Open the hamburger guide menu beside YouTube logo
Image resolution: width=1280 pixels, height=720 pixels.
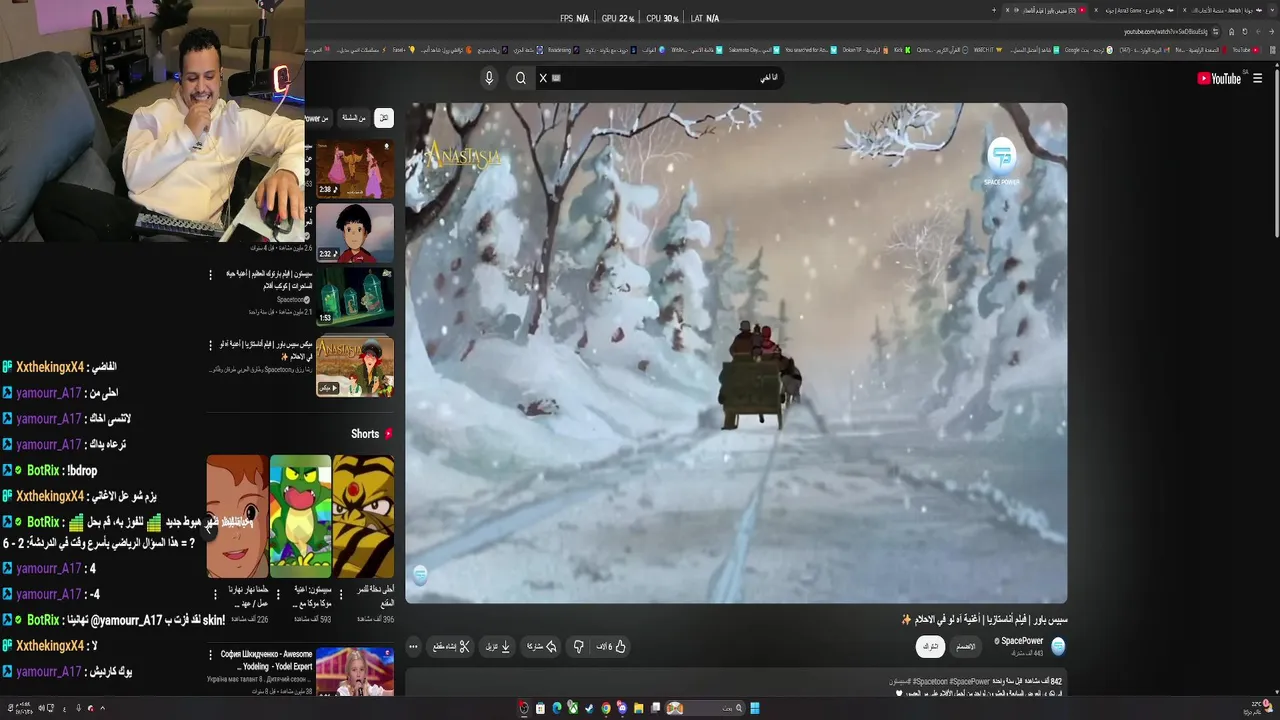pos(1258,78)
